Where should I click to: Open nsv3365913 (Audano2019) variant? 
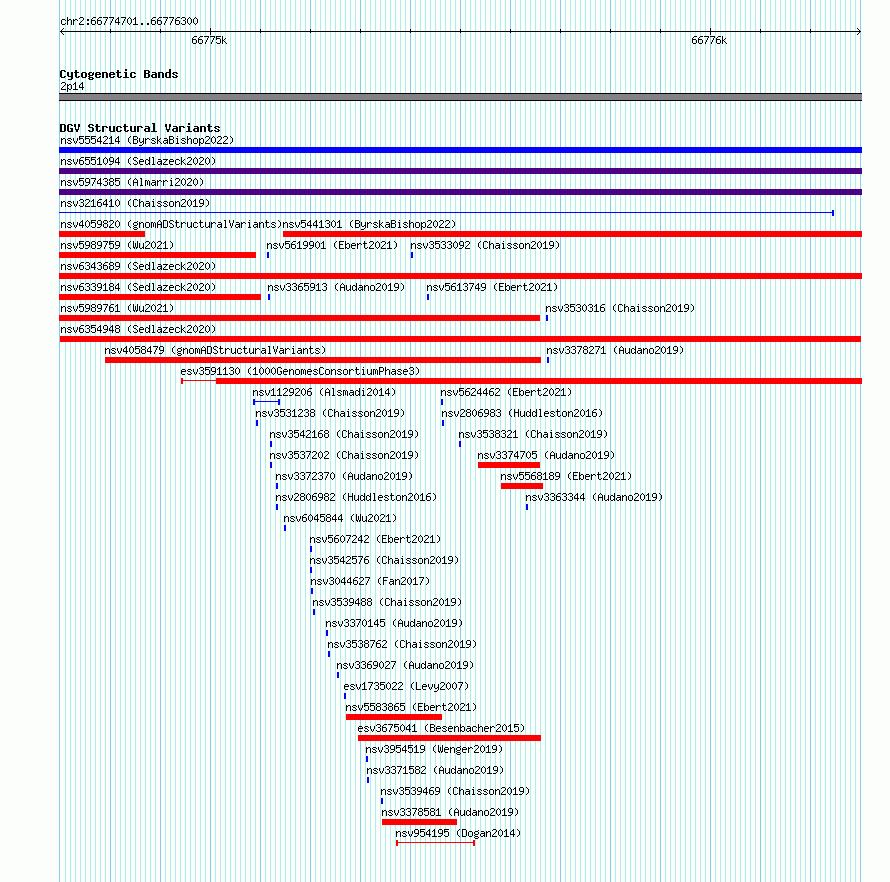336,287
